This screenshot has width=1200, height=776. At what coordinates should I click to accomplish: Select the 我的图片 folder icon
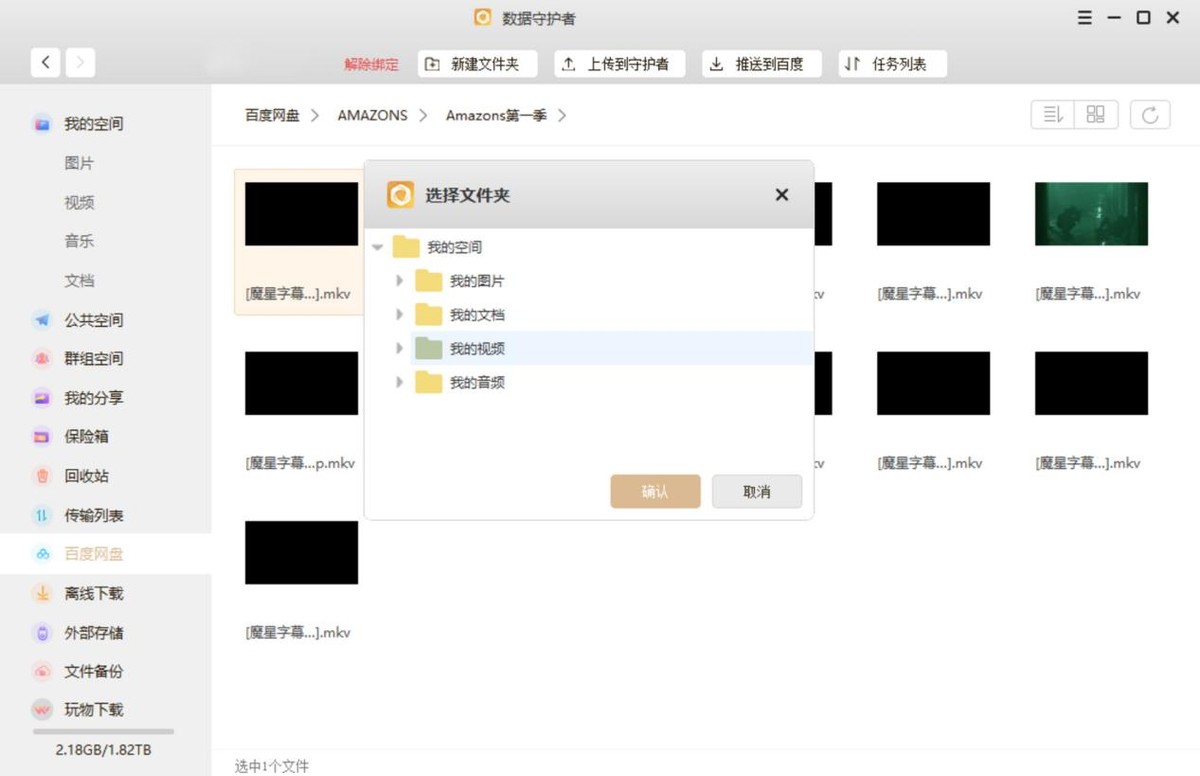[x=428, y=281]
